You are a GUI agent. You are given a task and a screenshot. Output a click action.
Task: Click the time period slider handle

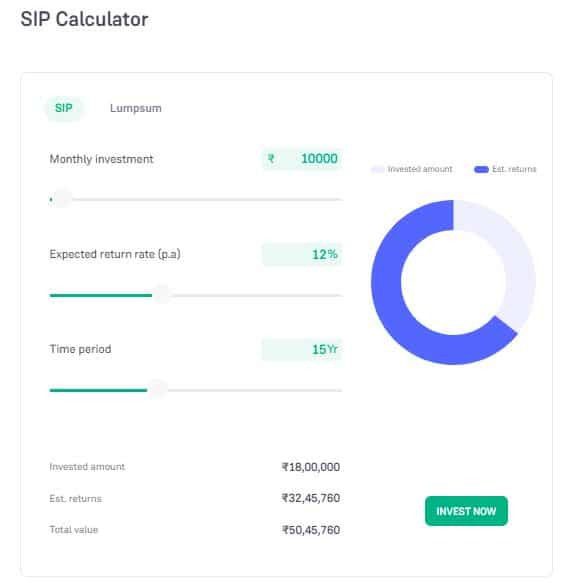157,390
